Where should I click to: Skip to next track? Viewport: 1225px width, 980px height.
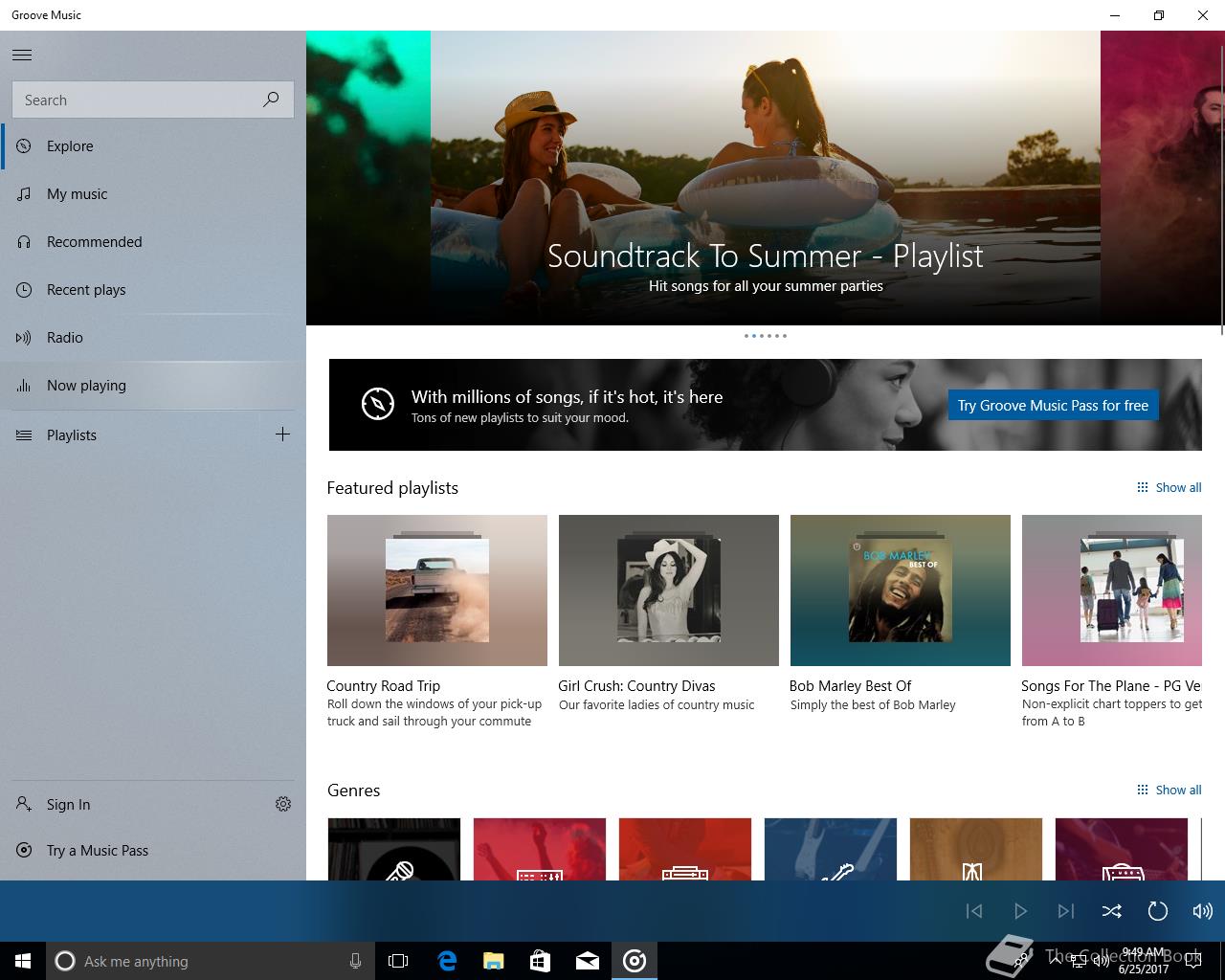point(1066,911)
